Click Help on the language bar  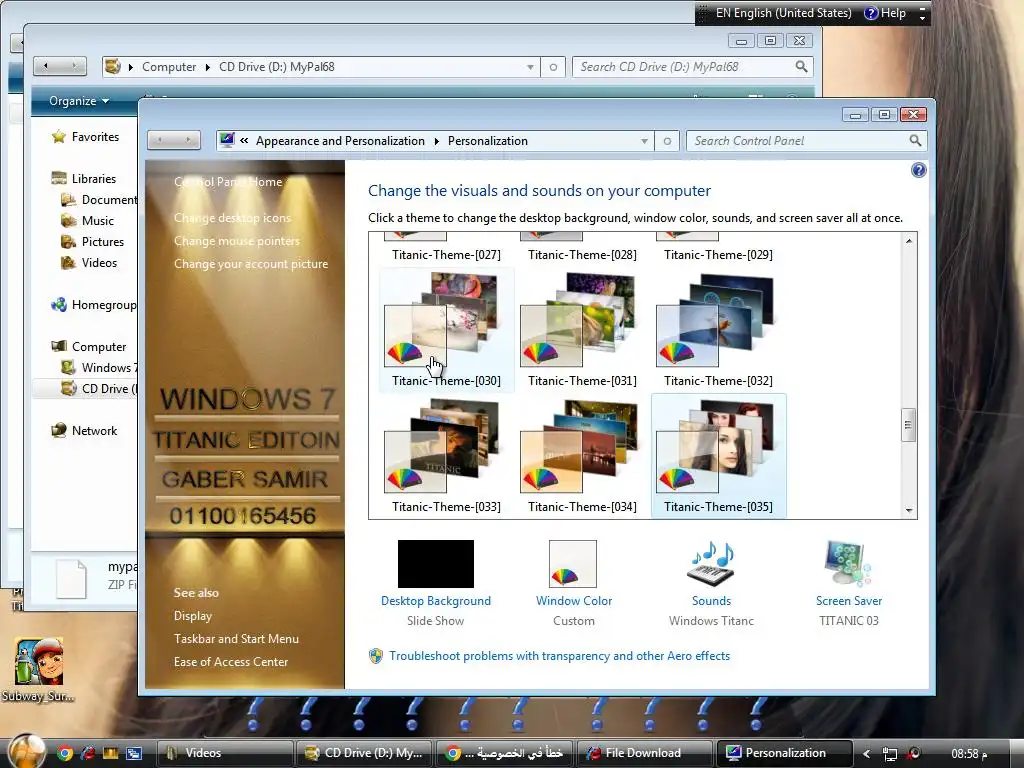885,13
